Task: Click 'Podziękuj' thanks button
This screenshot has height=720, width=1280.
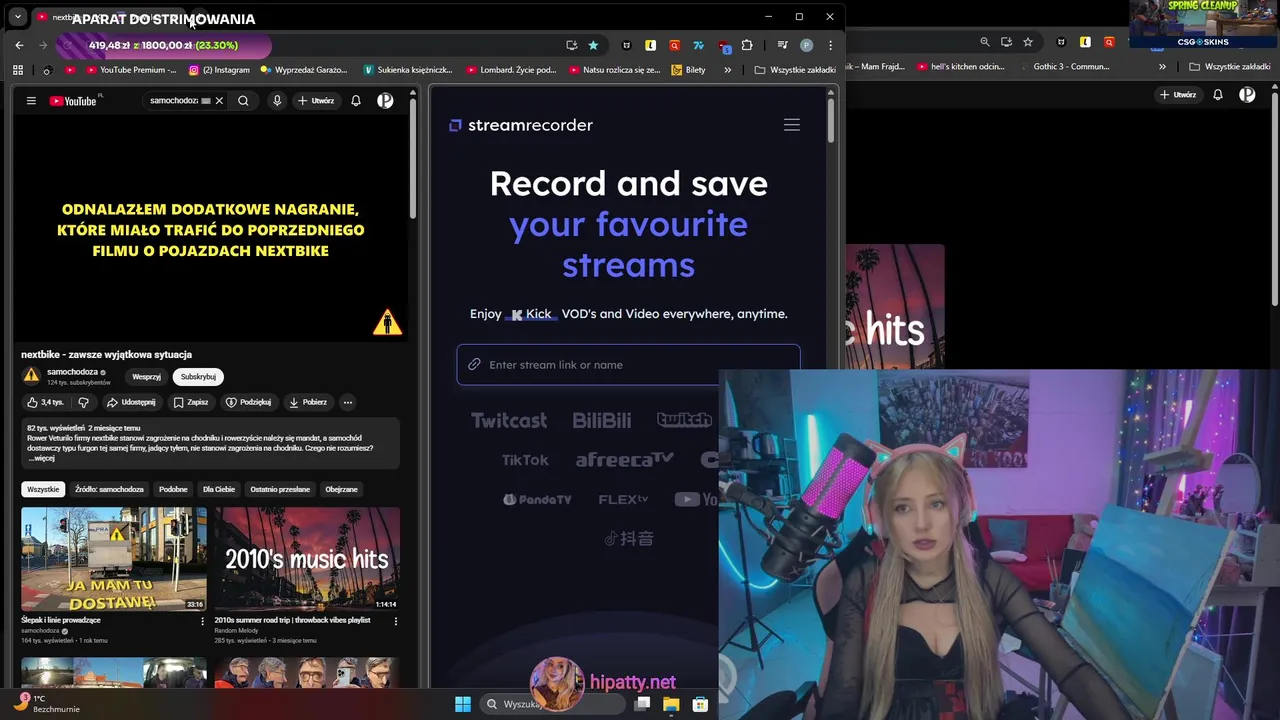Action: click(249, 402)
